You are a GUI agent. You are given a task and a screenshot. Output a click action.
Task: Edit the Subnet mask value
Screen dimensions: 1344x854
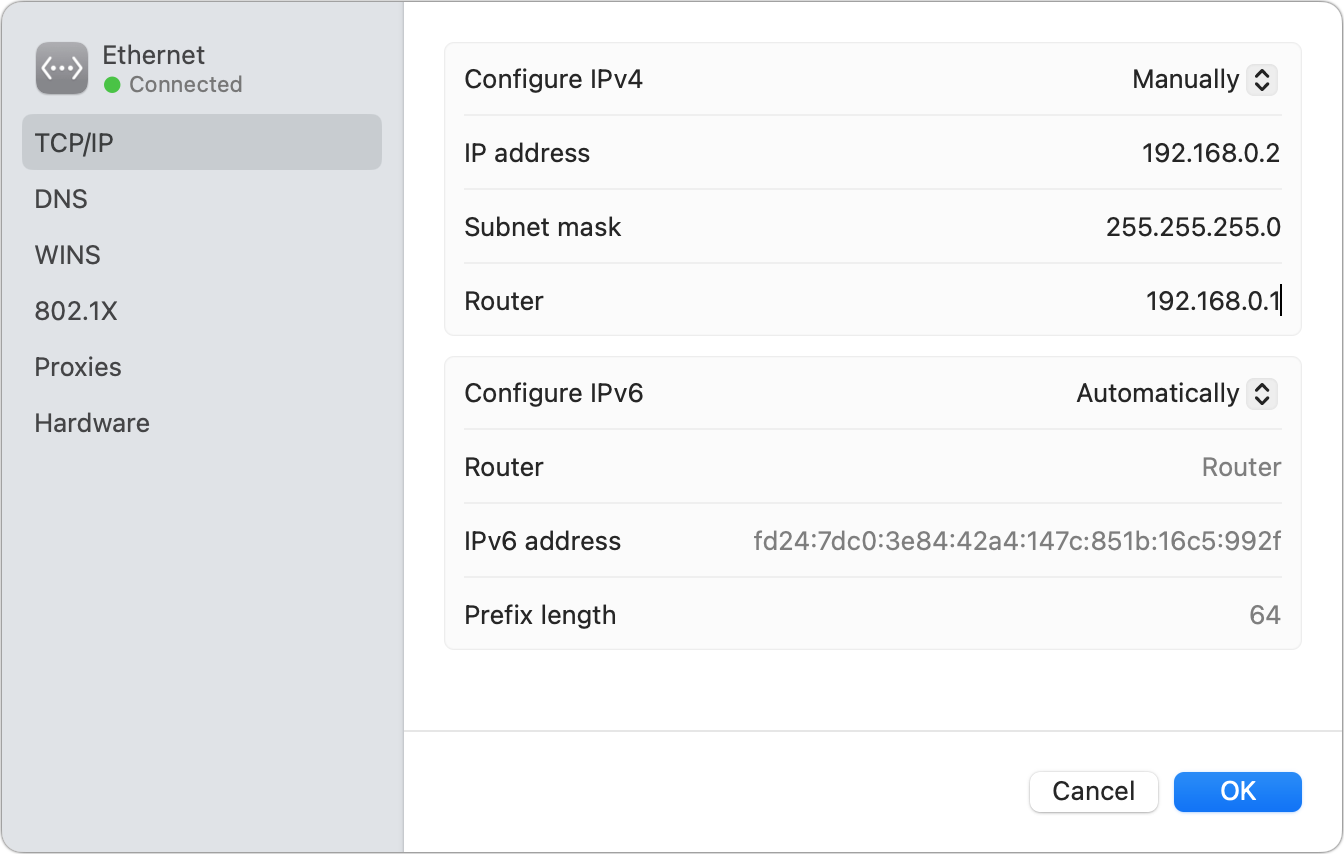point(1192,227)
